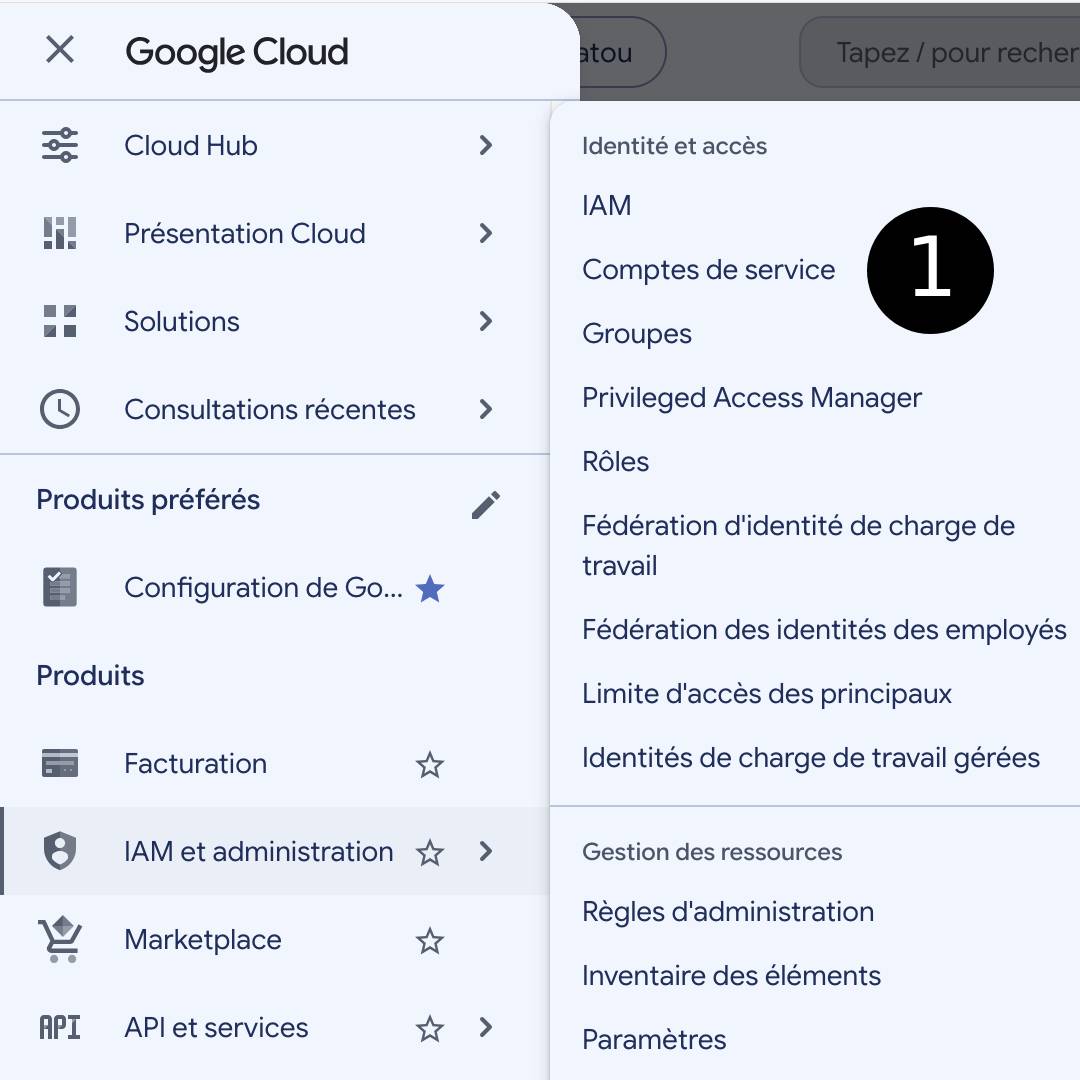
Task: Open Identités de charge de travail gérées
Action: pyautogui.click(x=811, y=758)
